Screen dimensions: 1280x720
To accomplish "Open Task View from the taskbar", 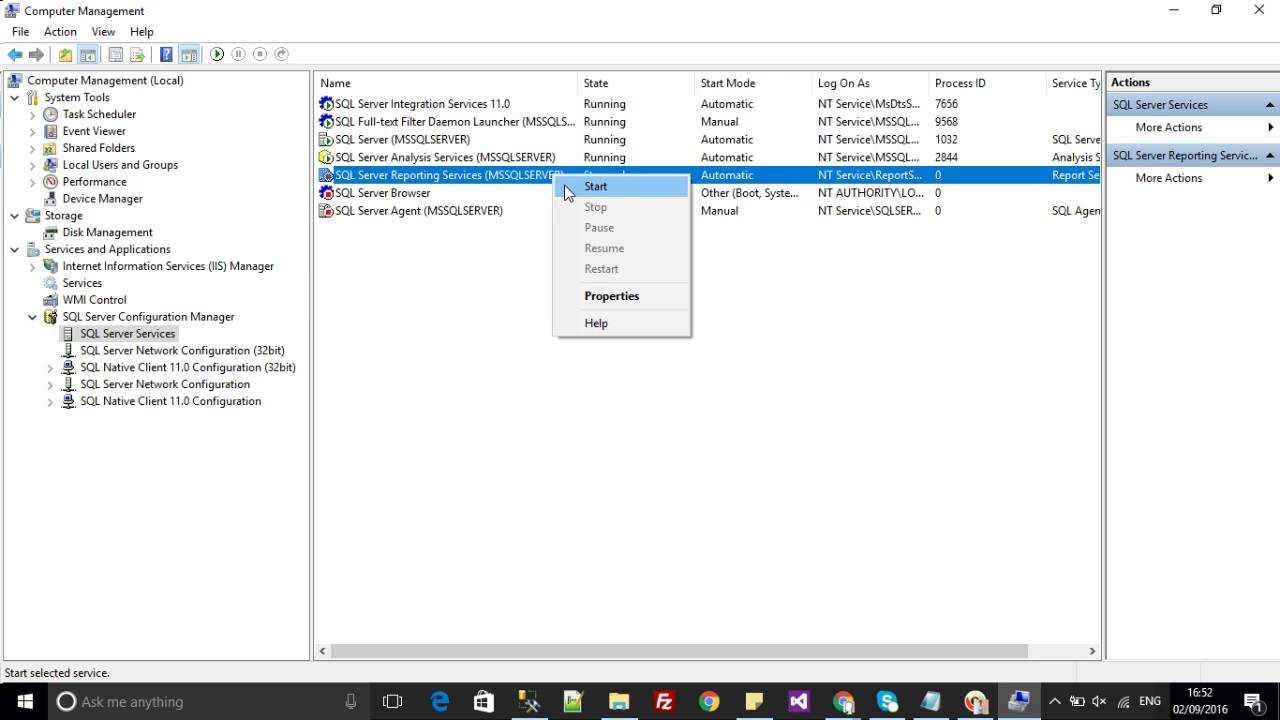I will click(392, 701).
